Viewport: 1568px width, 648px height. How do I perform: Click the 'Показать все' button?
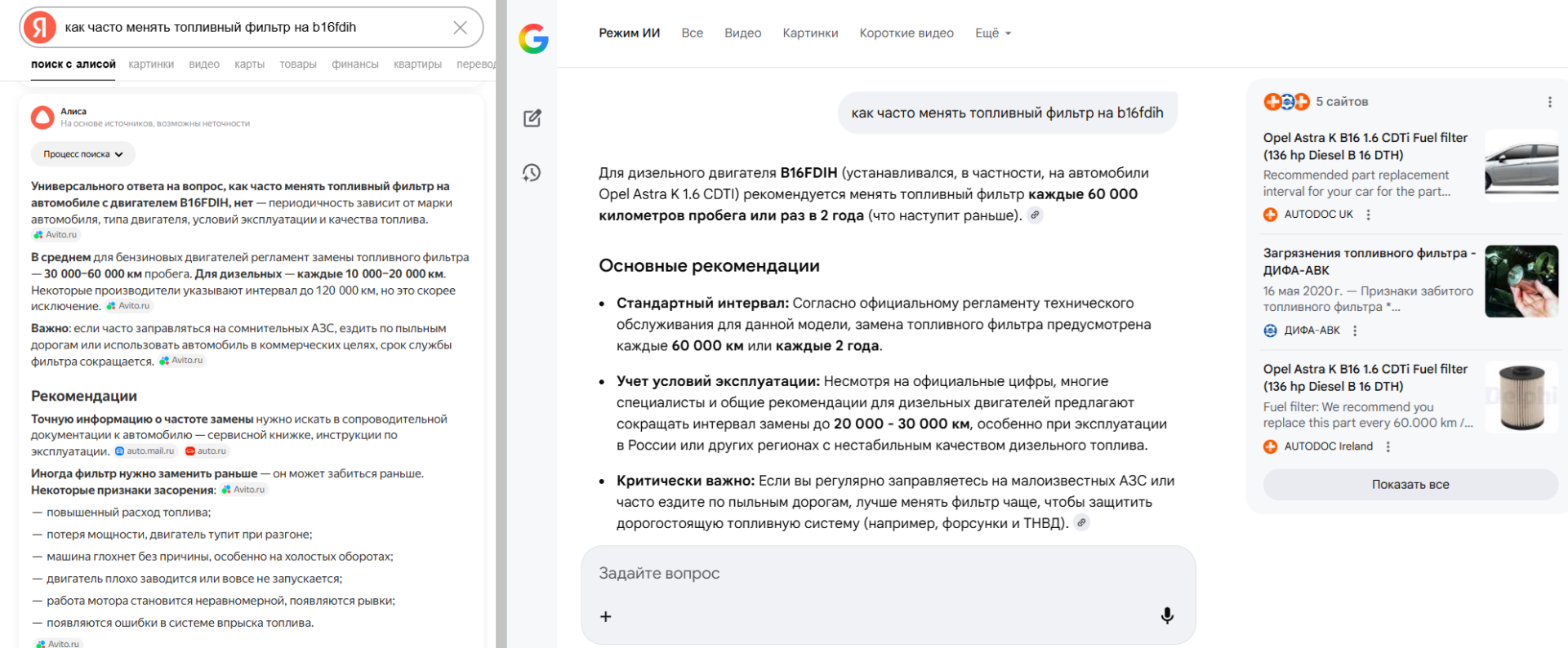(x=1410, y=484)
